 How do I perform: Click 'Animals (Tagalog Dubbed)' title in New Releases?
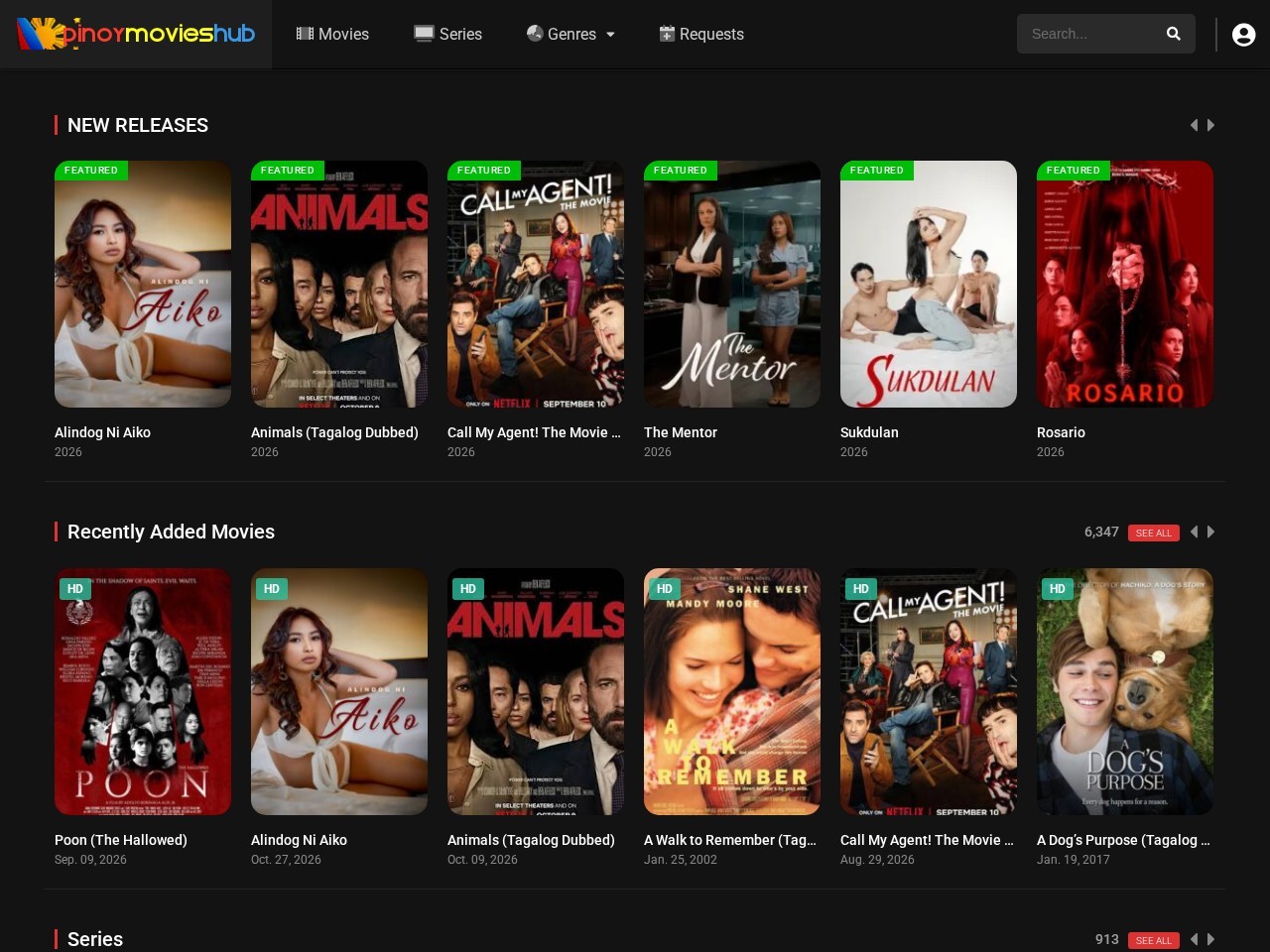pos(334,432)
